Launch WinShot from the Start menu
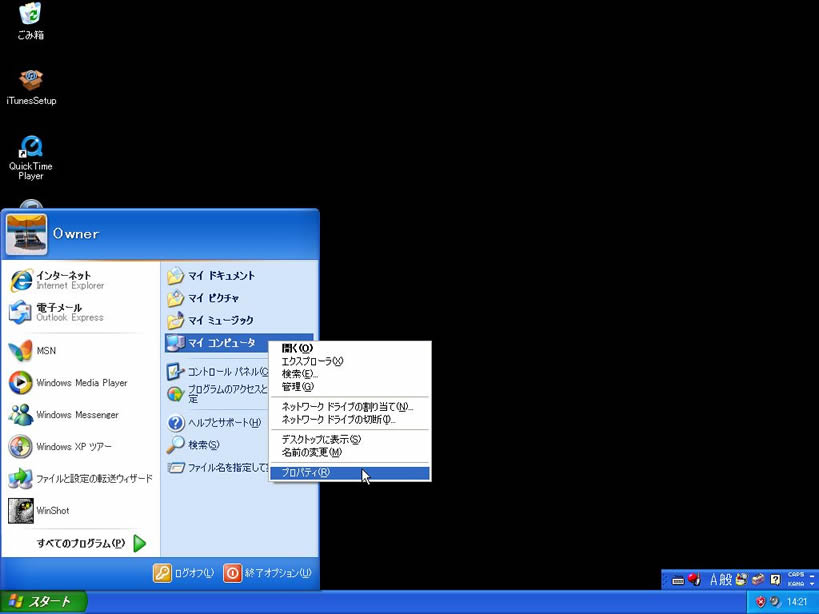The width and height of the screenshot is (819, 614). (x=39, y=511)
